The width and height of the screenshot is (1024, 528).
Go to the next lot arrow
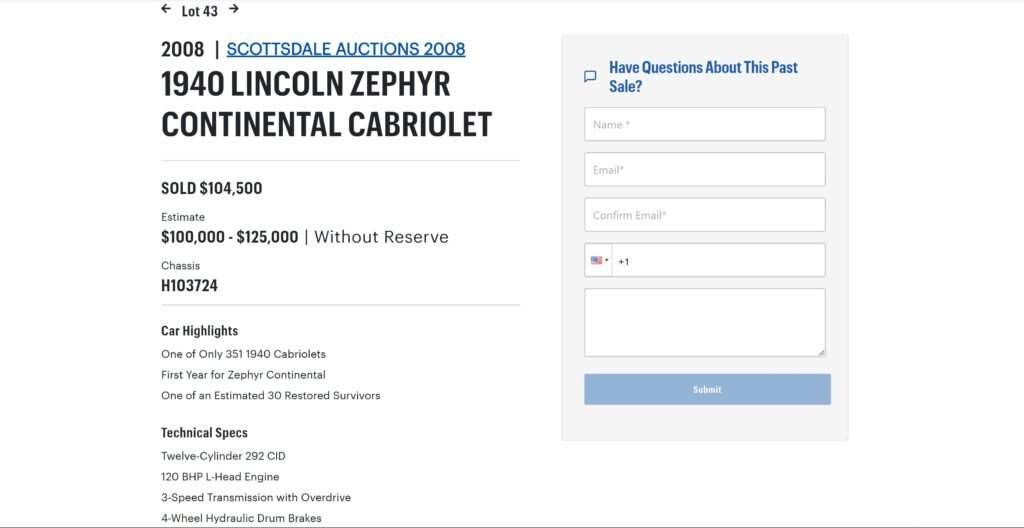(234, 9)
